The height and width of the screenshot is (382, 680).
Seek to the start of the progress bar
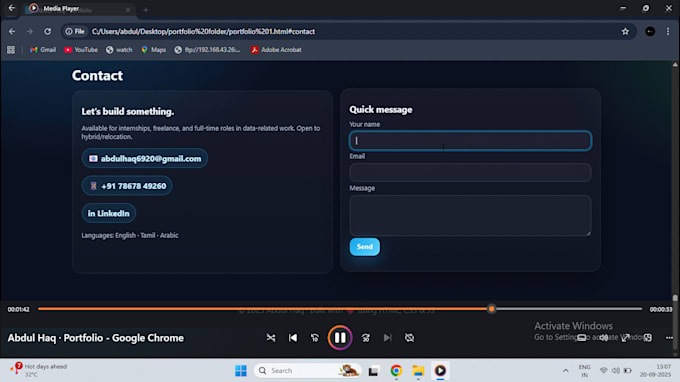tap(39, 309)
